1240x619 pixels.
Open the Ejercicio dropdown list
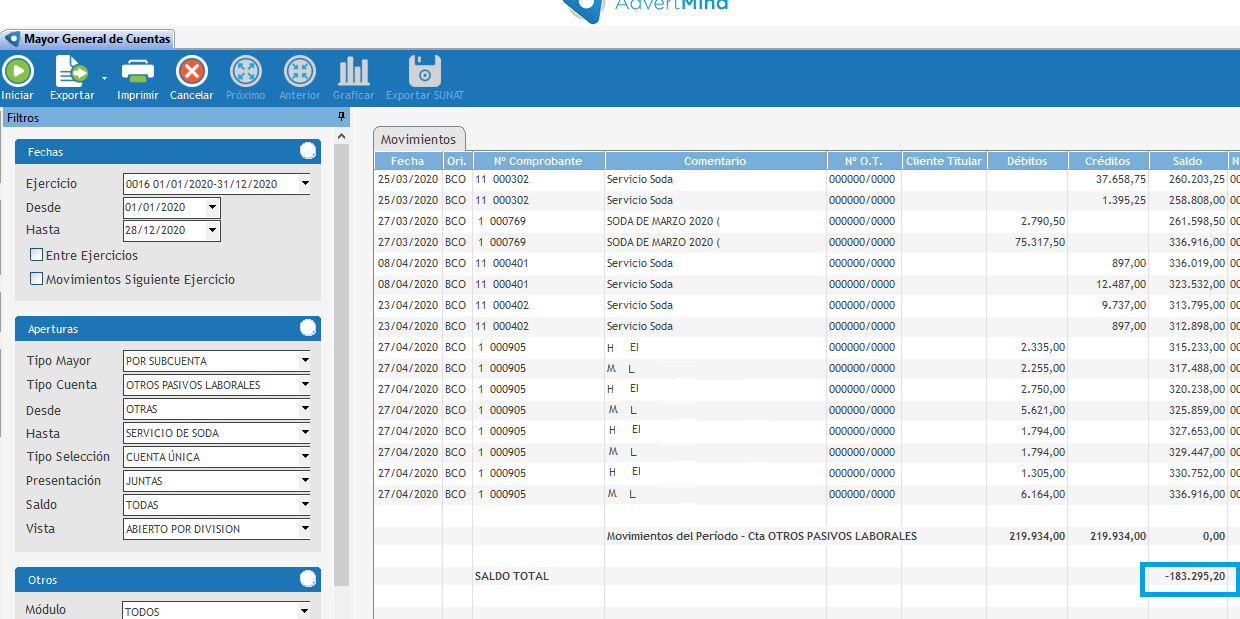(x=305, y=184)
